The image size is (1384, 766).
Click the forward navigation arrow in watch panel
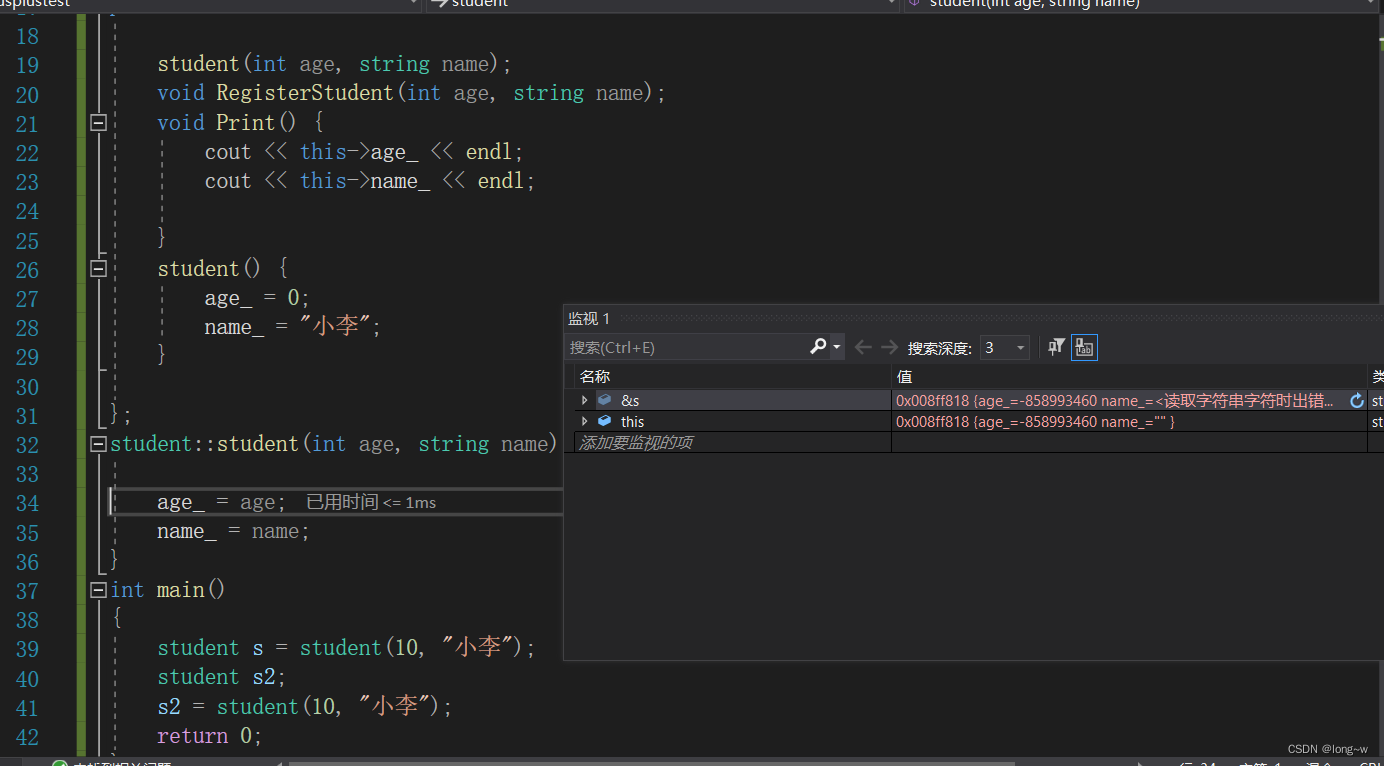(889, 347)
